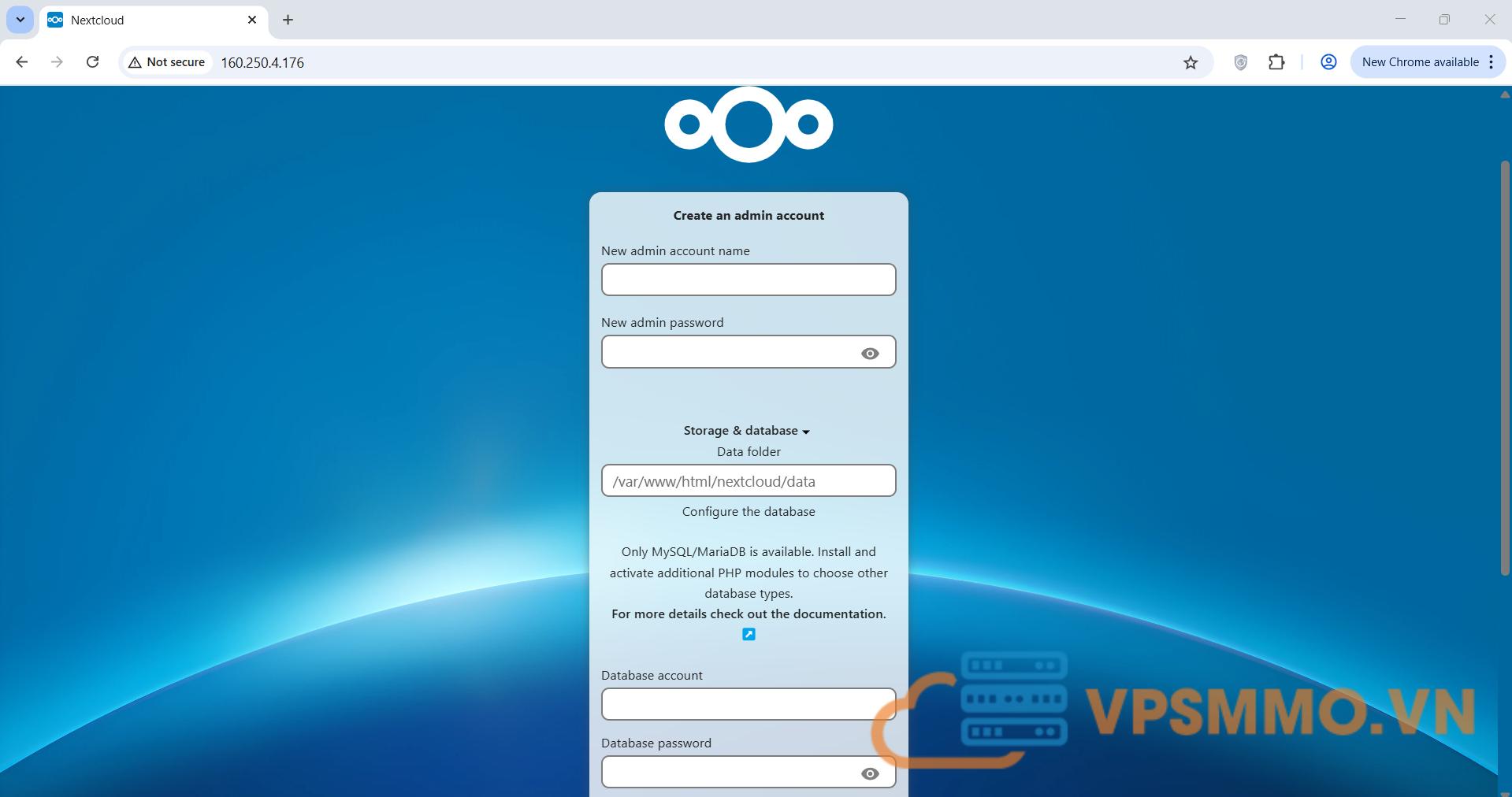The height and width of the screenshot is (797, 1512).
Task: Focus the New admin account name field
Action: coord(748,280)
